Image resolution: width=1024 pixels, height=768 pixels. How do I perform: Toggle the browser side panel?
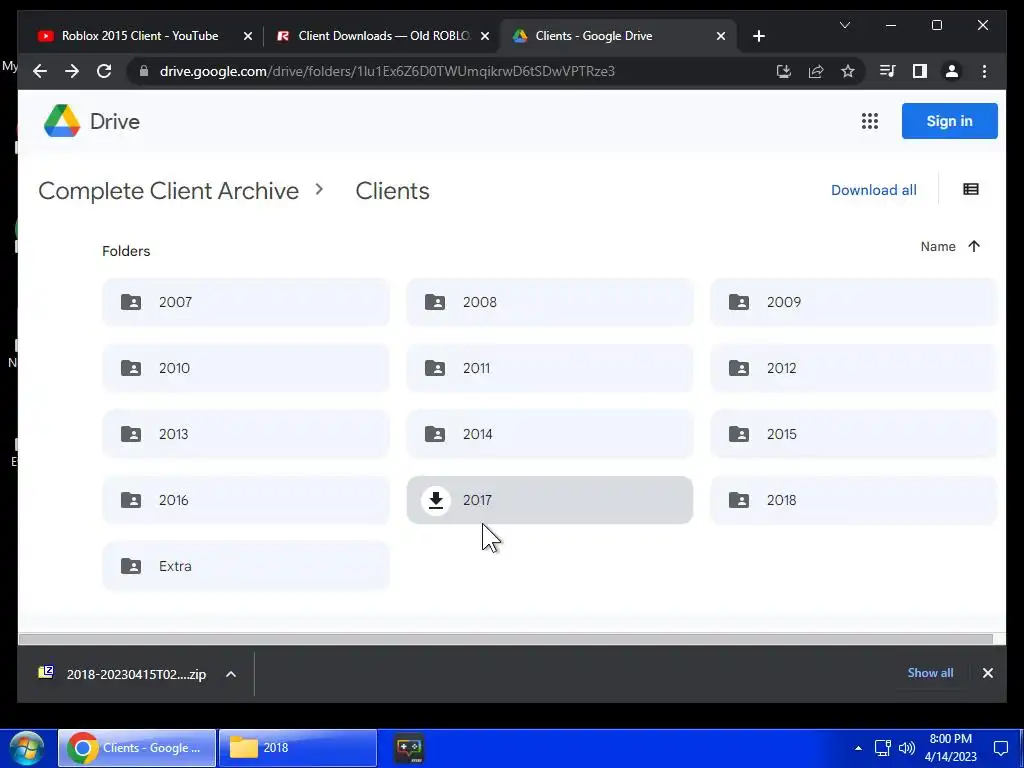tap(920, 71)
